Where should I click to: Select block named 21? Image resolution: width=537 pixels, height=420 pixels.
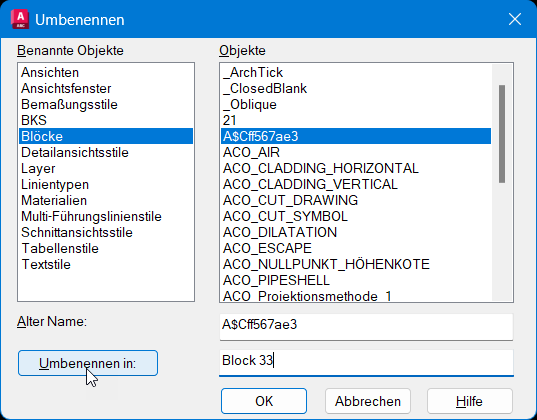(x=356, y=120)
